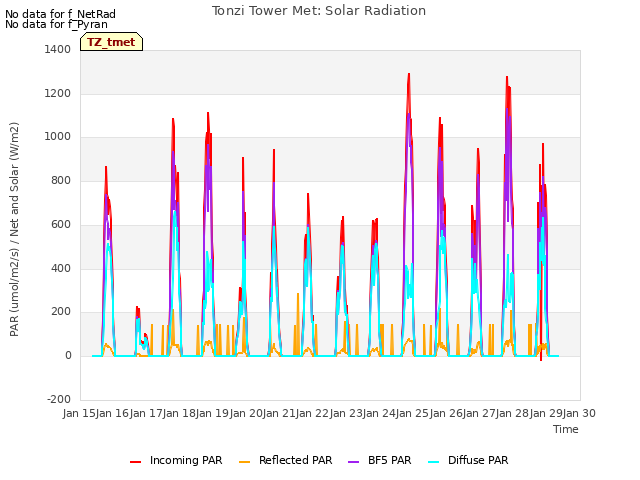Click the 600 y-axis tick label
The image size is (640, 480).
[x=61, y=224]
